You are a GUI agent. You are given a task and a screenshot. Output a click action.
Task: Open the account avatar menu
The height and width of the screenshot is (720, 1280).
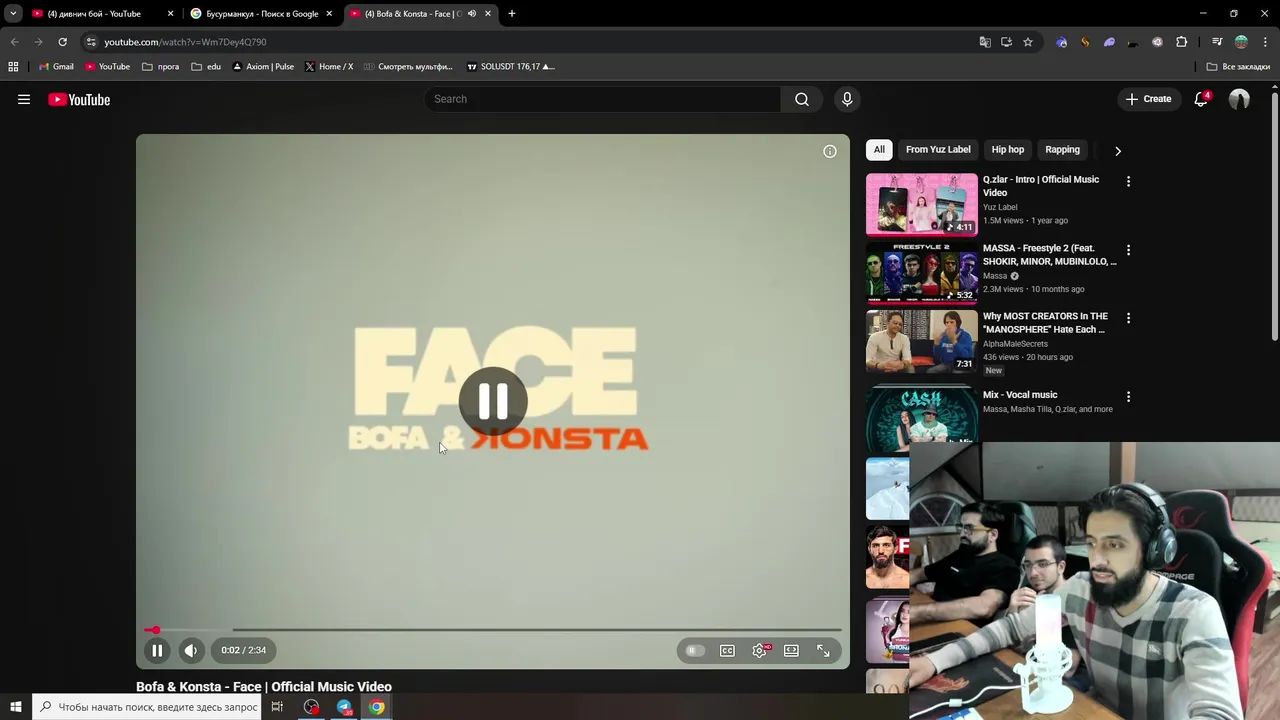click(1239, 99)
